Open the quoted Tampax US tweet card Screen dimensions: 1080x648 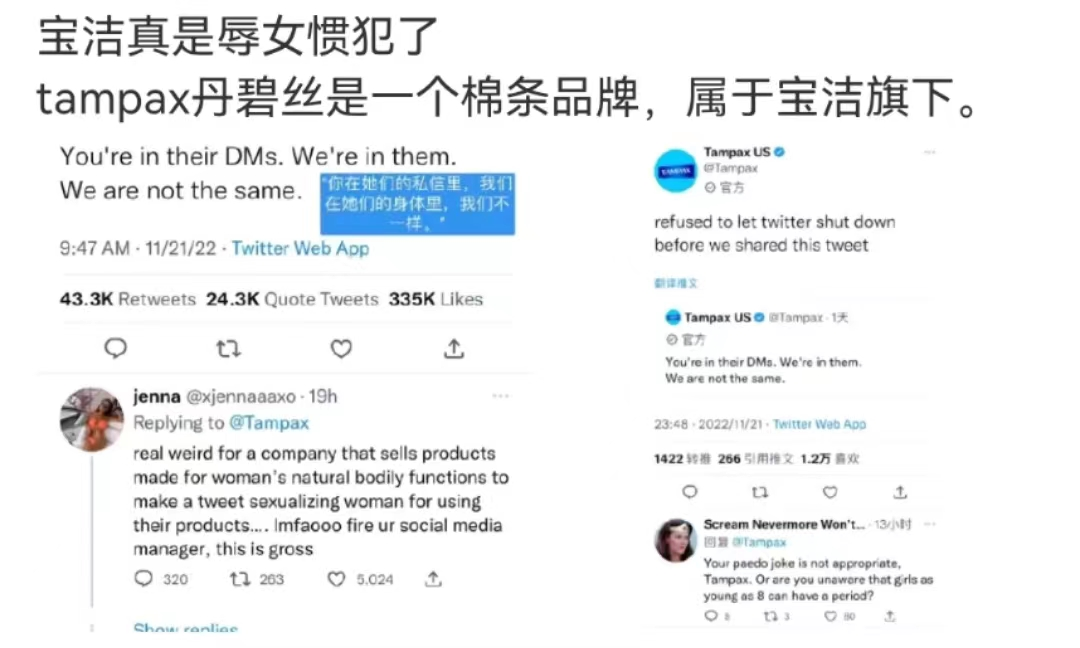pyautogui.click(x=792, y=348)
